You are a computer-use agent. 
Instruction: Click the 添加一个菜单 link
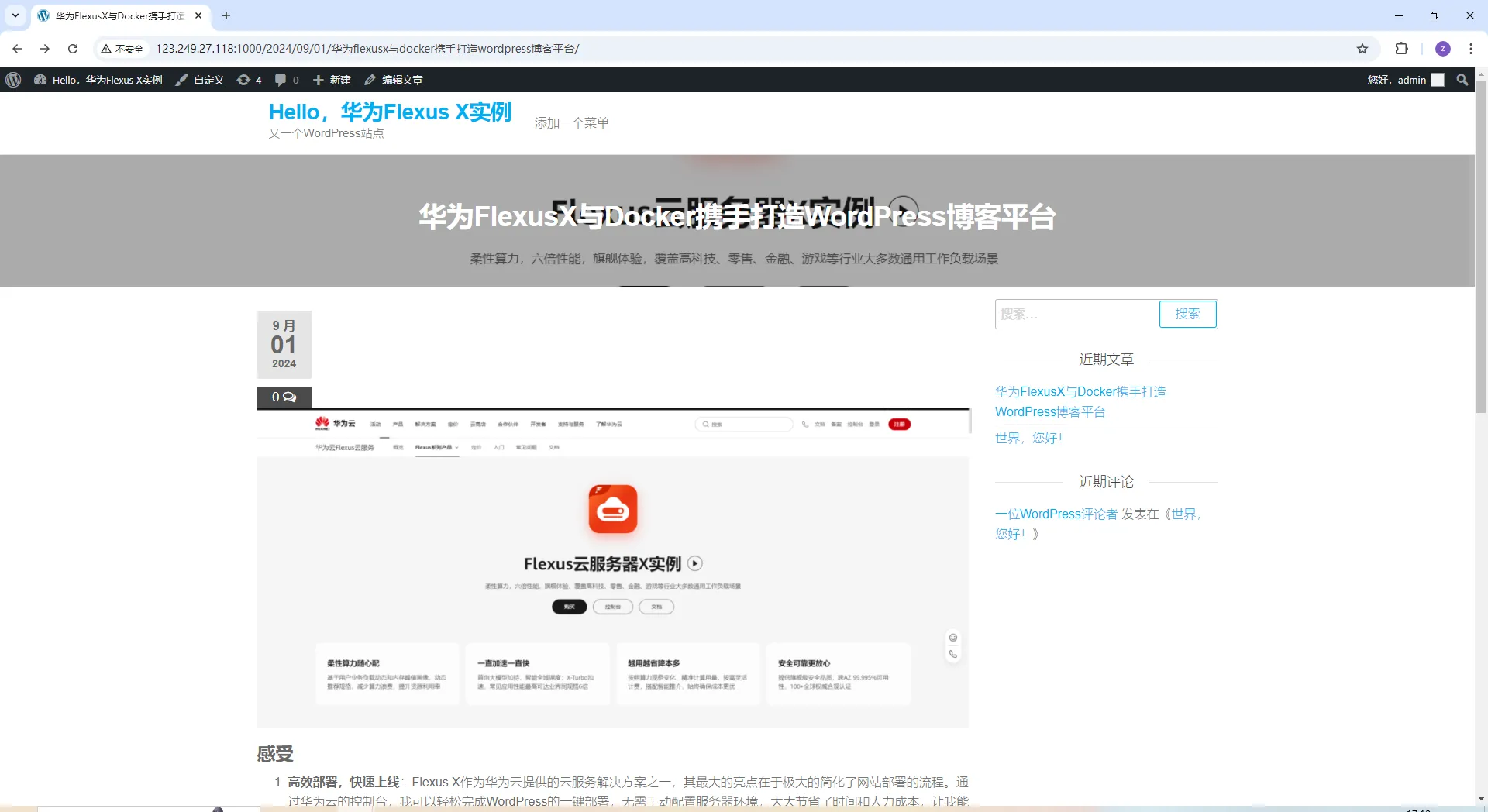[572, 122]
